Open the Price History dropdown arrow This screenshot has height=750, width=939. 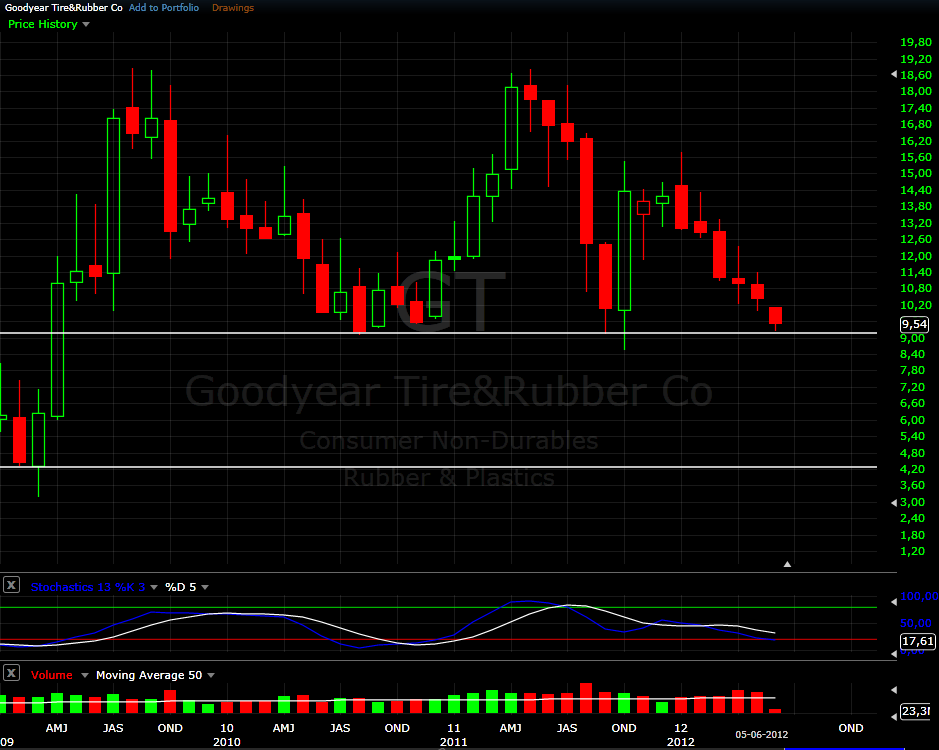click(86, 25)
